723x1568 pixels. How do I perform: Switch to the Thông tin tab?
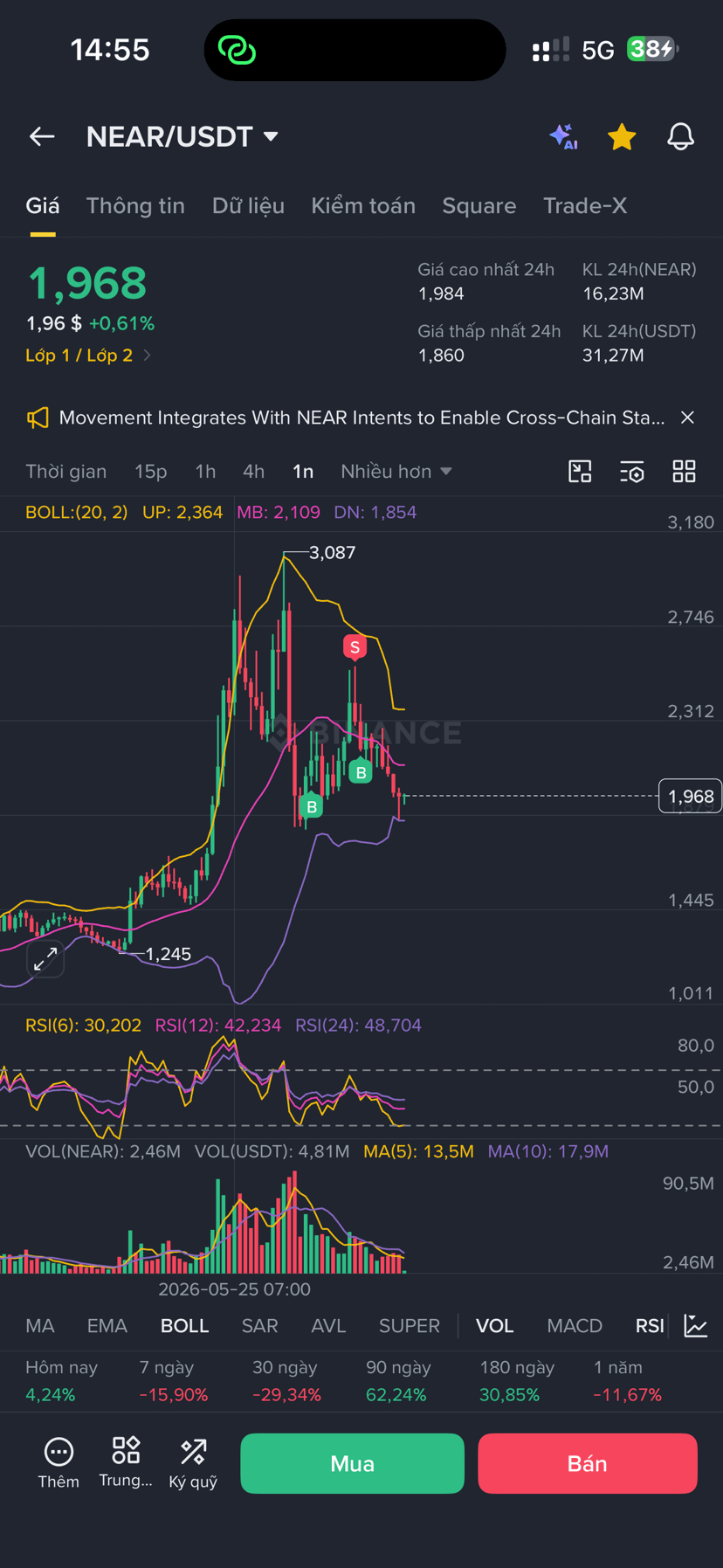tap(135, 205)
